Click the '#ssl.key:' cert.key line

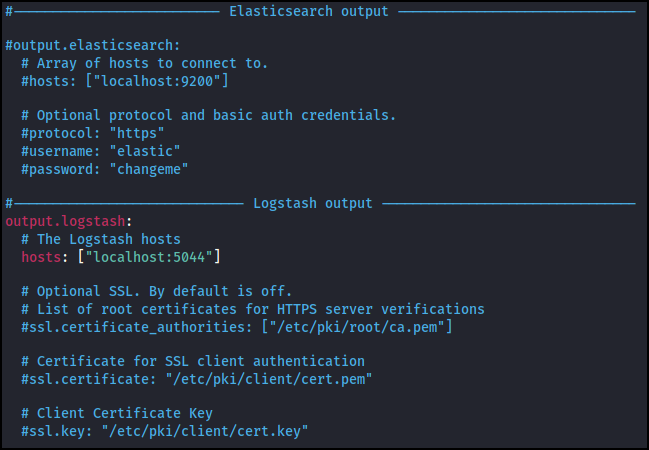(165, 431)
